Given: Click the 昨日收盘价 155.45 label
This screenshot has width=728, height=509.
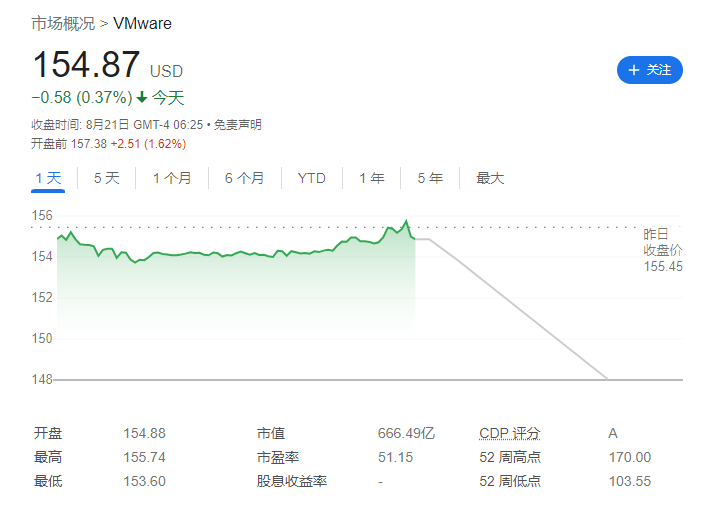Looking at the screenshot, I should [x=663, y=250].
